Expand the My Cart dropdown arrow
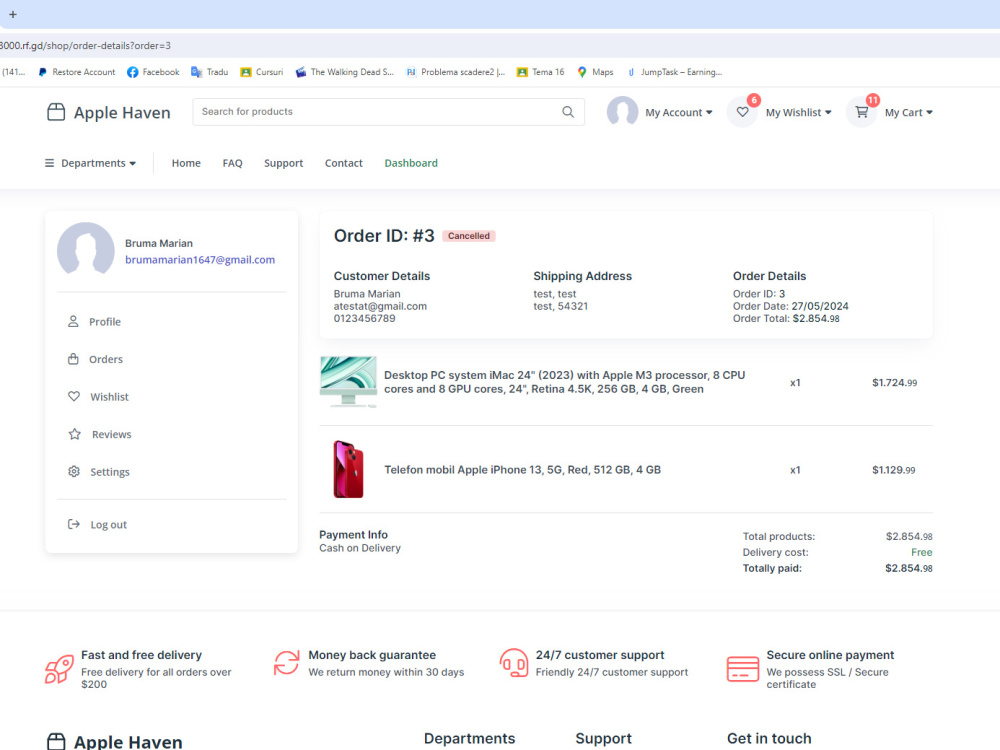 coord(930,112)
